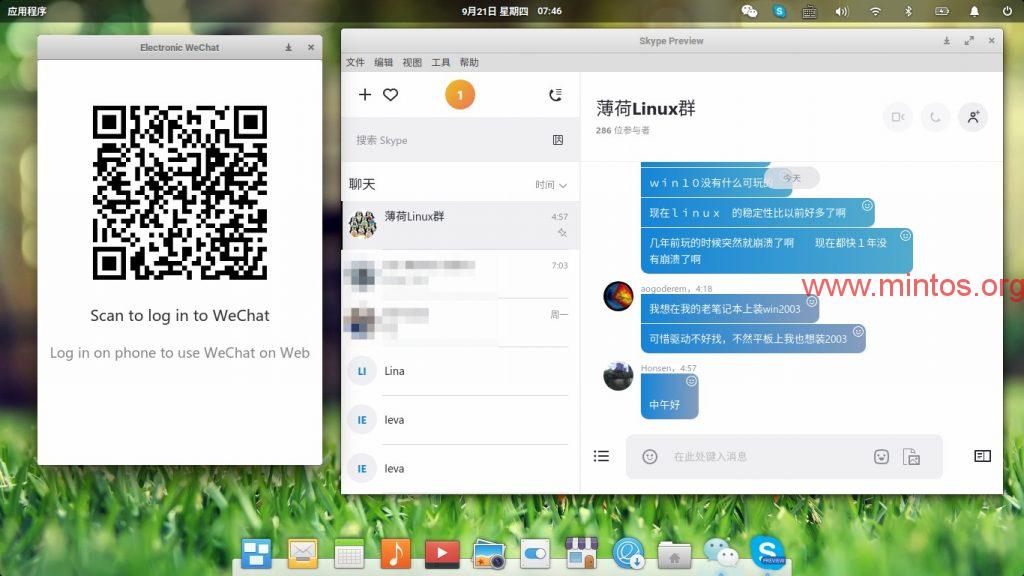Launch Mail from the dock
The height and width of the screenshot is (576, 1024).
[302, 554]
